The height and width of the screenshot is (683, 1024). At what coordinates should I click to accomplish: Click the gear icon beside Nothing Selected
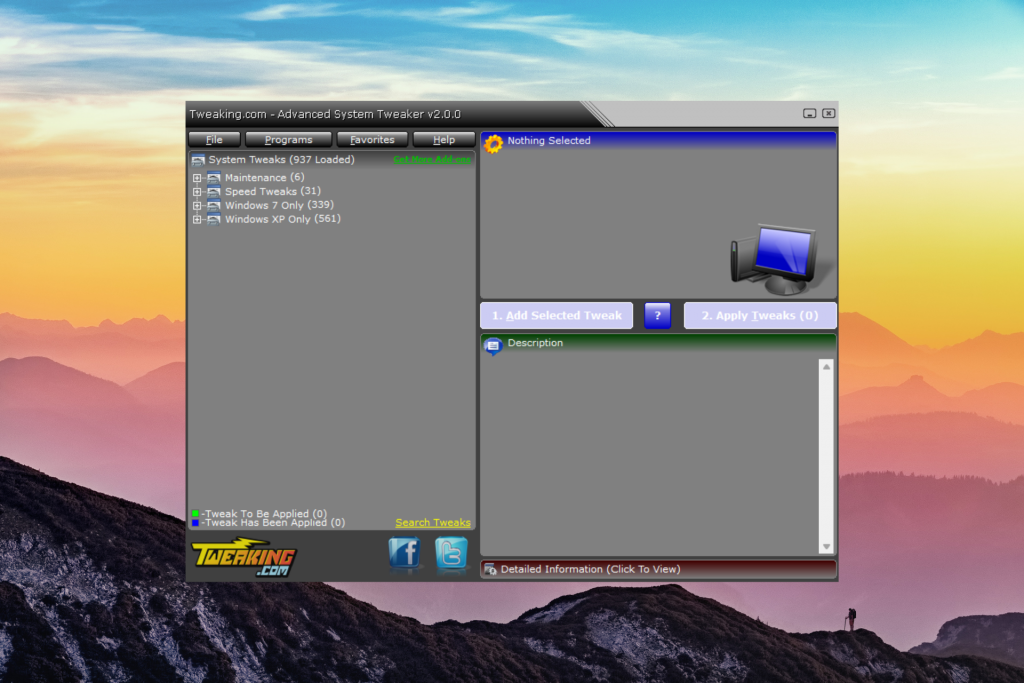click(x=494, y=143)
